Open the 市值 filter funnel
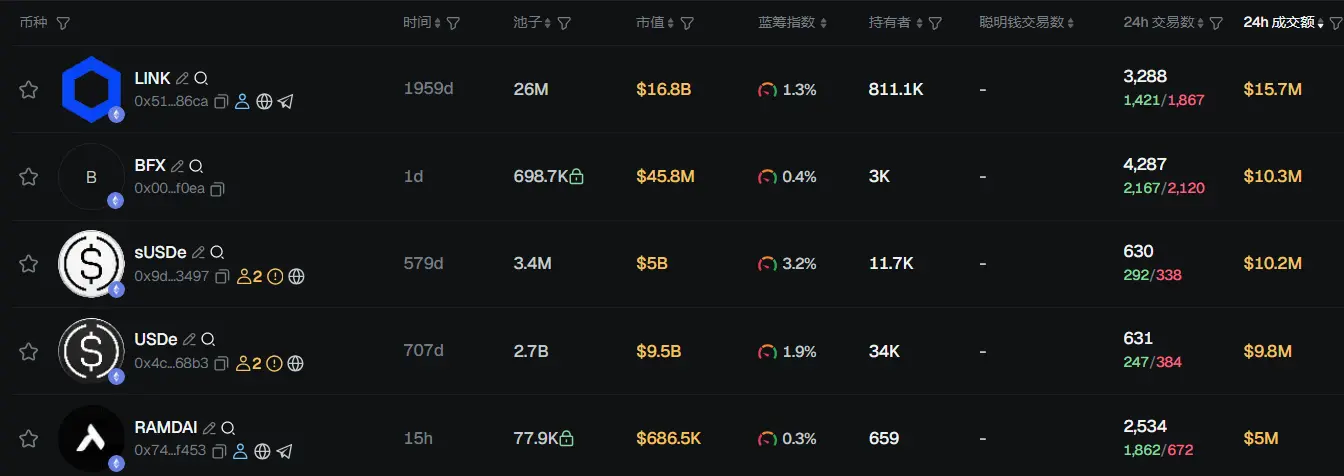Screen dimensions: 1344x476 point(687,23)
